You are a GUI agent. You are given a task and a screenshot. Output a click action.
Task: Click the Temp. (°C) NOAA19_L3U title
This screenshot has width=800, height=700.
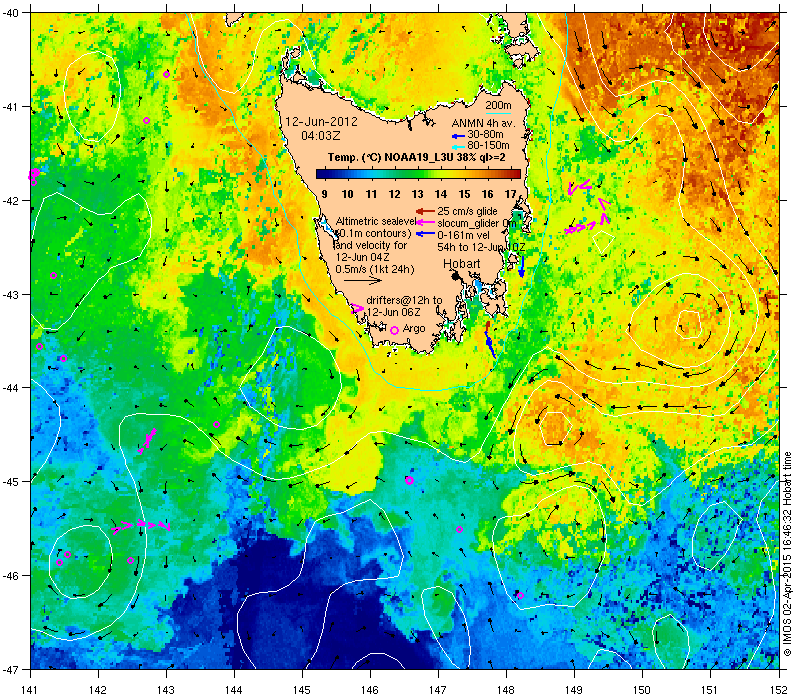click(416, 157)
